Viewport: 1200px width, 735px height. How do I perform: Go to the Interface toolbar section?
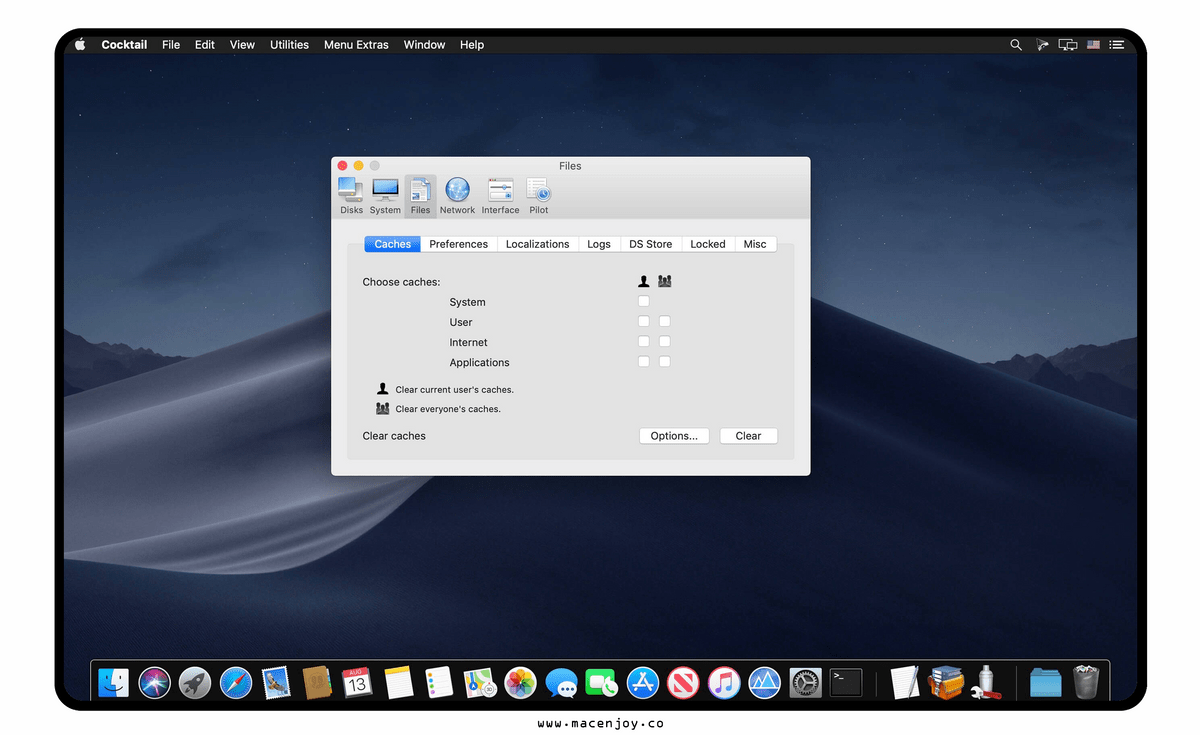pyautogui.click(x=500, y=195)
